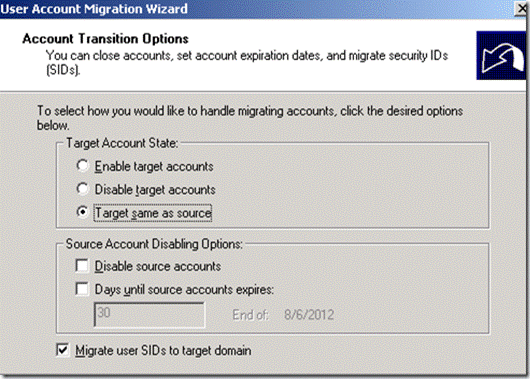Click the "Migrate user SIDs to target domain" text
The width and height of the screenshot is (530, 379).
[163, 351]
